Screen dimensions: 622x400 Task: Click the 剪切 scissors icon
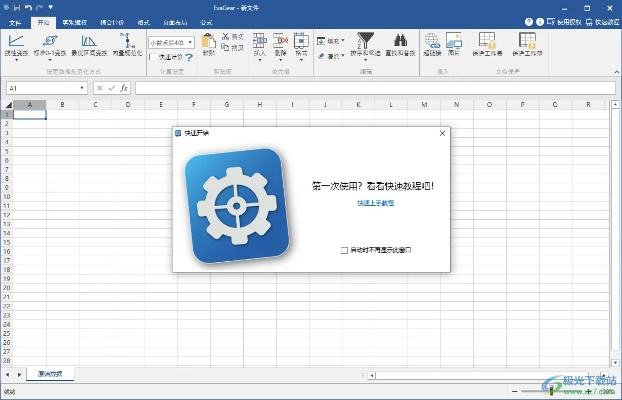(225, 37)
